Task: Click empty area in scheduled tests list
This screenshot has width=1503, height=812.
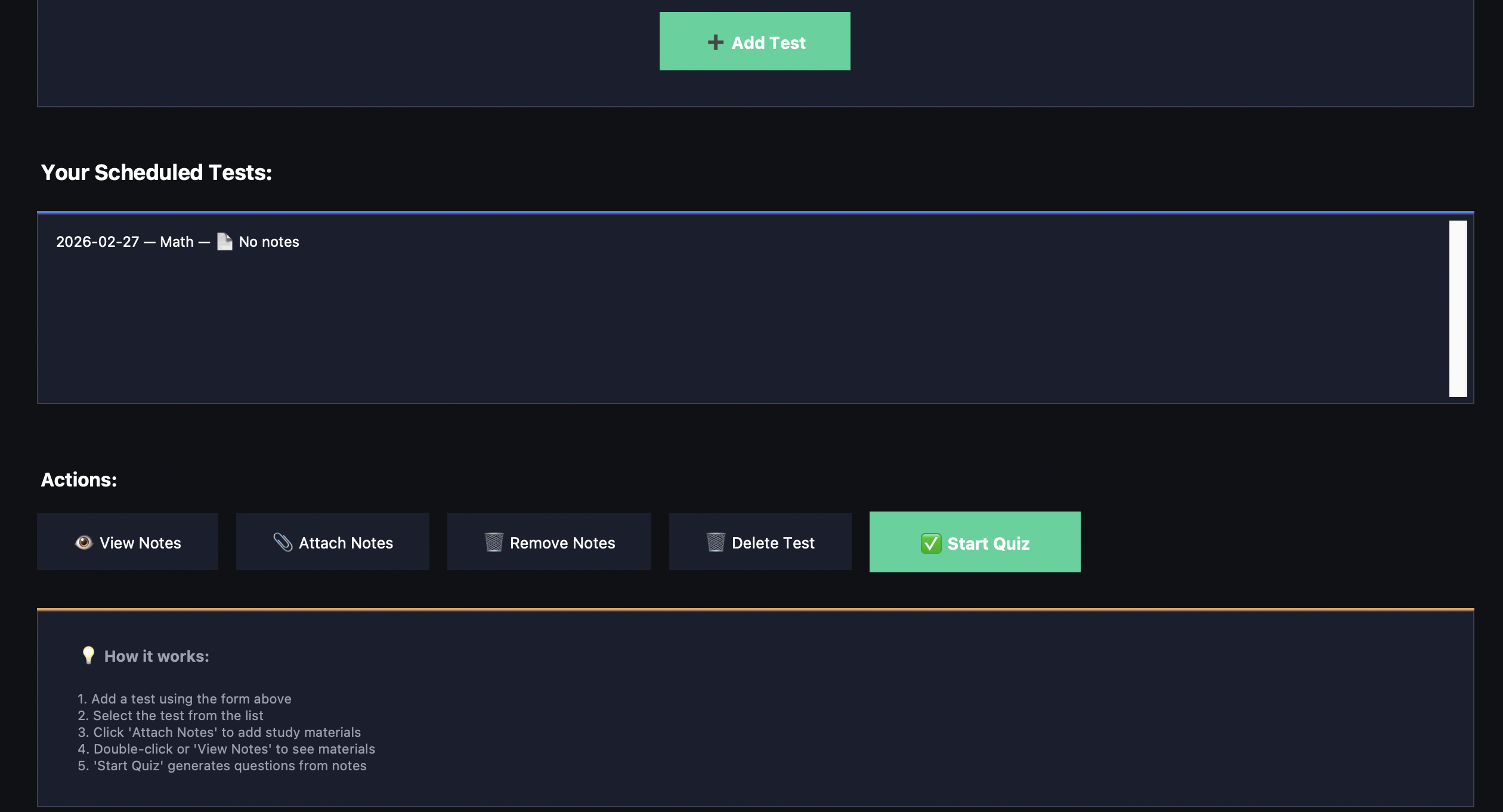Action: pyautogui.click(x=716, y=334)
